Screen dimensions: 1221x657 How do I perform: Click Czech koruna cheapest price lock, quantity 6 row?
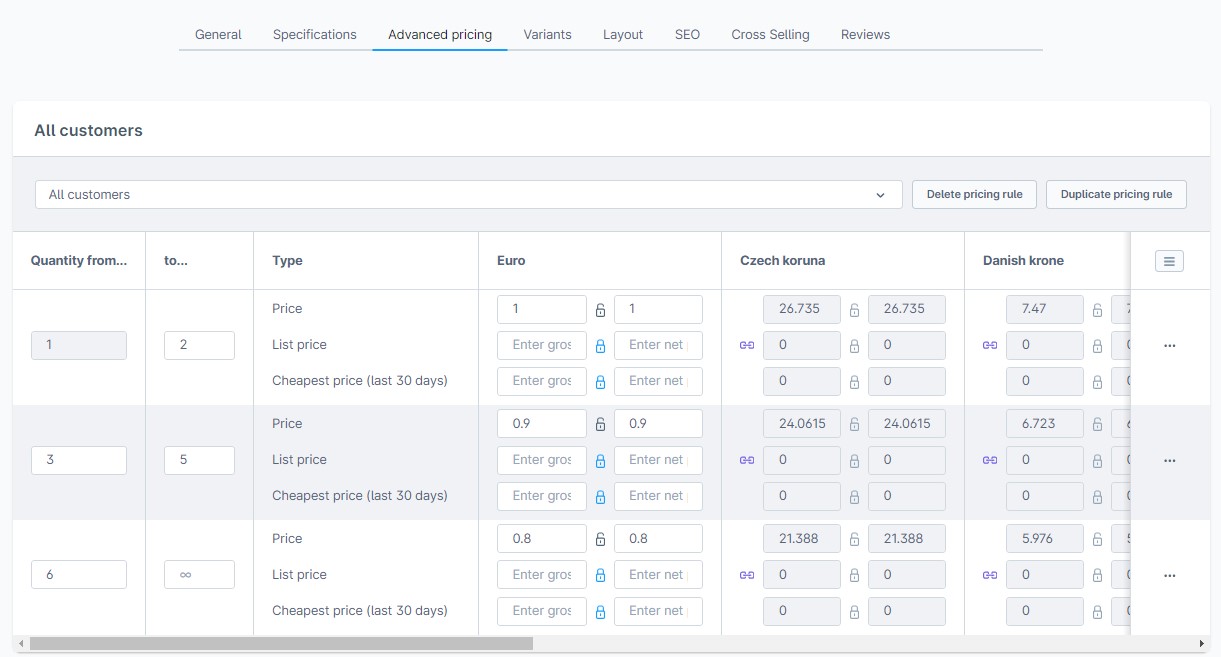tap(854, 612)
